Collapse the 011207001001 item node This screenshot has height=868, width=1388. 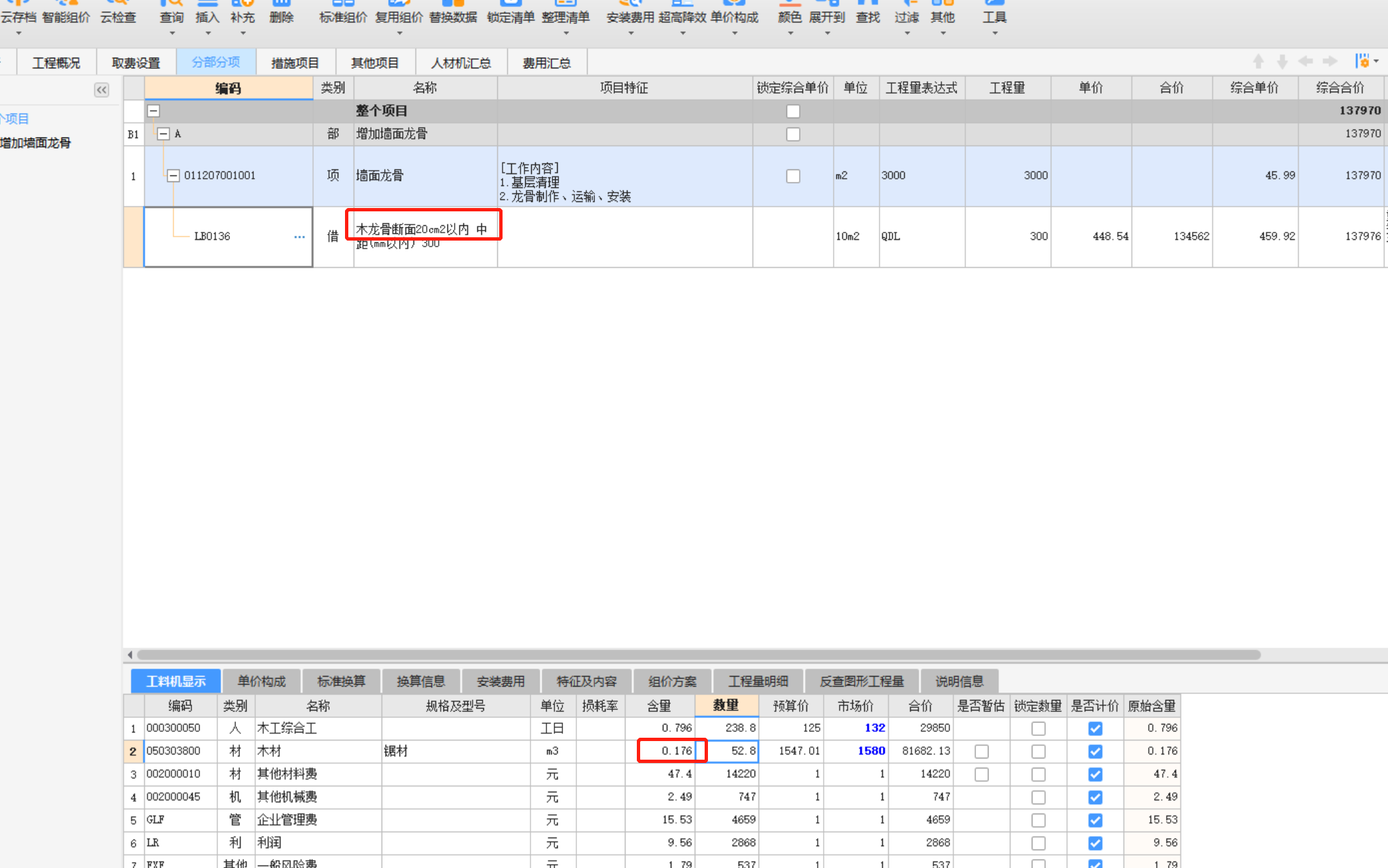tap(173, 175)
